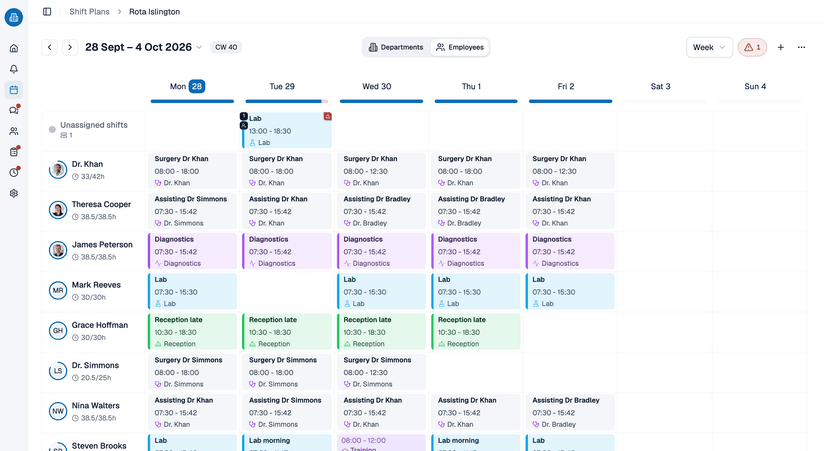The image size is (828, 451).
Task: Click the blue company logo
Action: (x=14, y=17)
